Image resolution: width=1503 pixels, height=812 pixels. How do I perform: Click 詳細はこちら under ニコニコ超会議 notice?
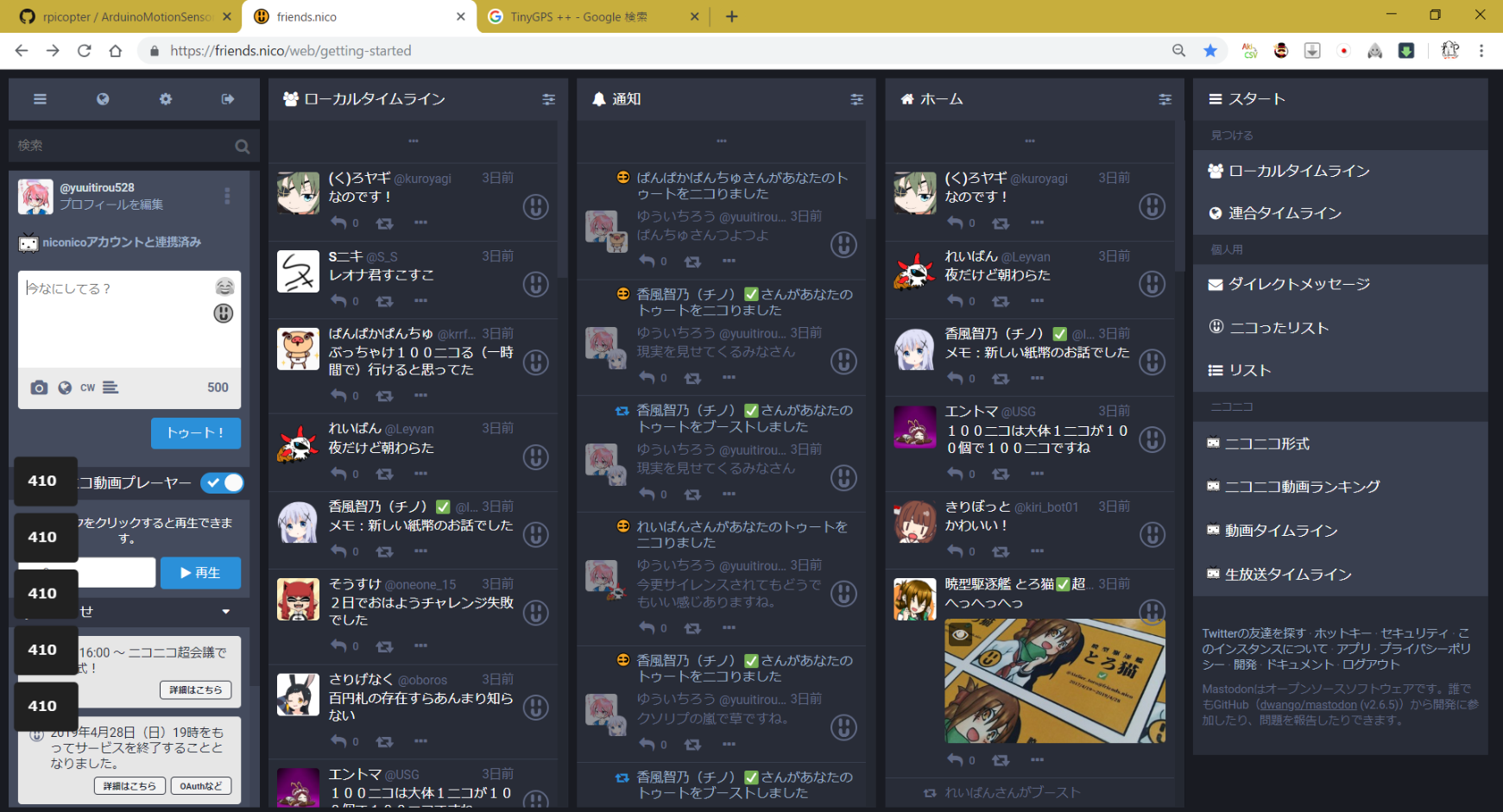pyautogui.click(x=195, y=689)
